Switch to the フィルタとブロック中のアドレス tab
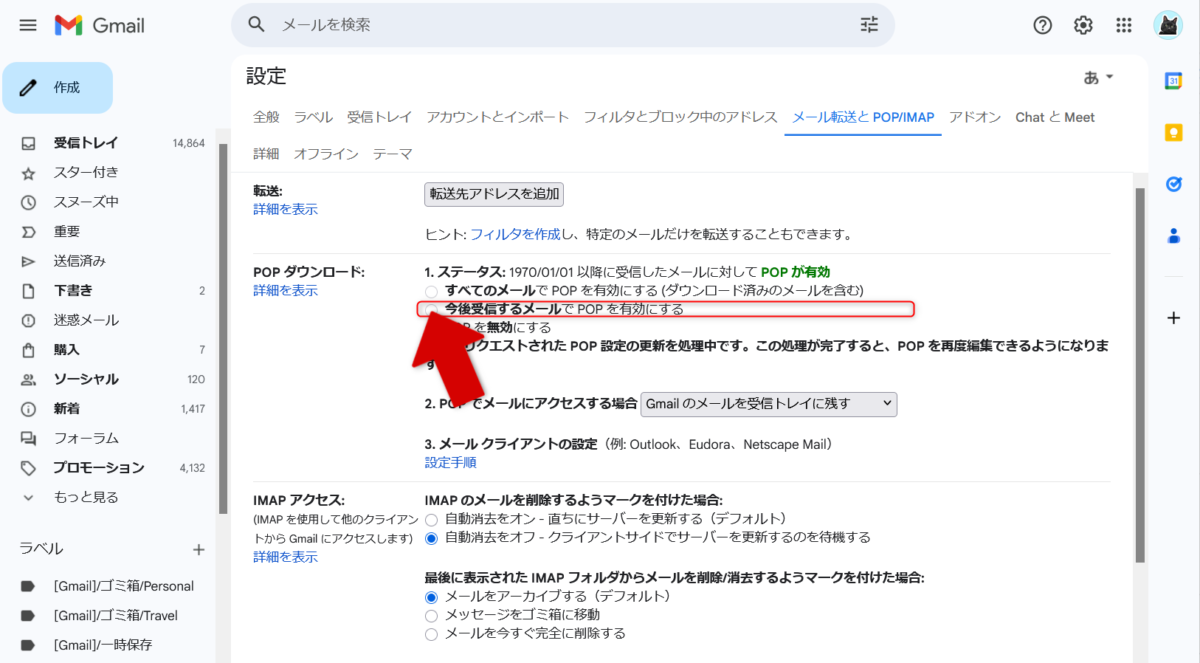The height and width of the screenshot is (663, 1200). pos(680,117)
